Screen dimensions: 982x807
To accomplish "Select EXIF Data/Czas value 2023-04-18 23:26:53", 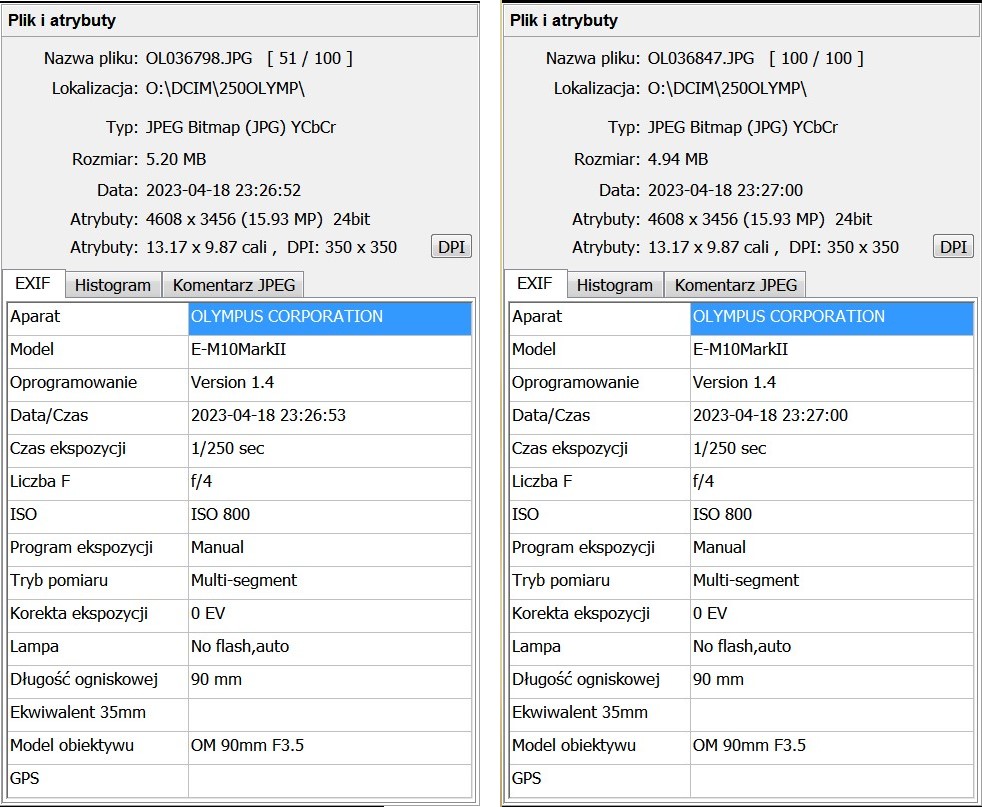I will (x=268, y=416).
